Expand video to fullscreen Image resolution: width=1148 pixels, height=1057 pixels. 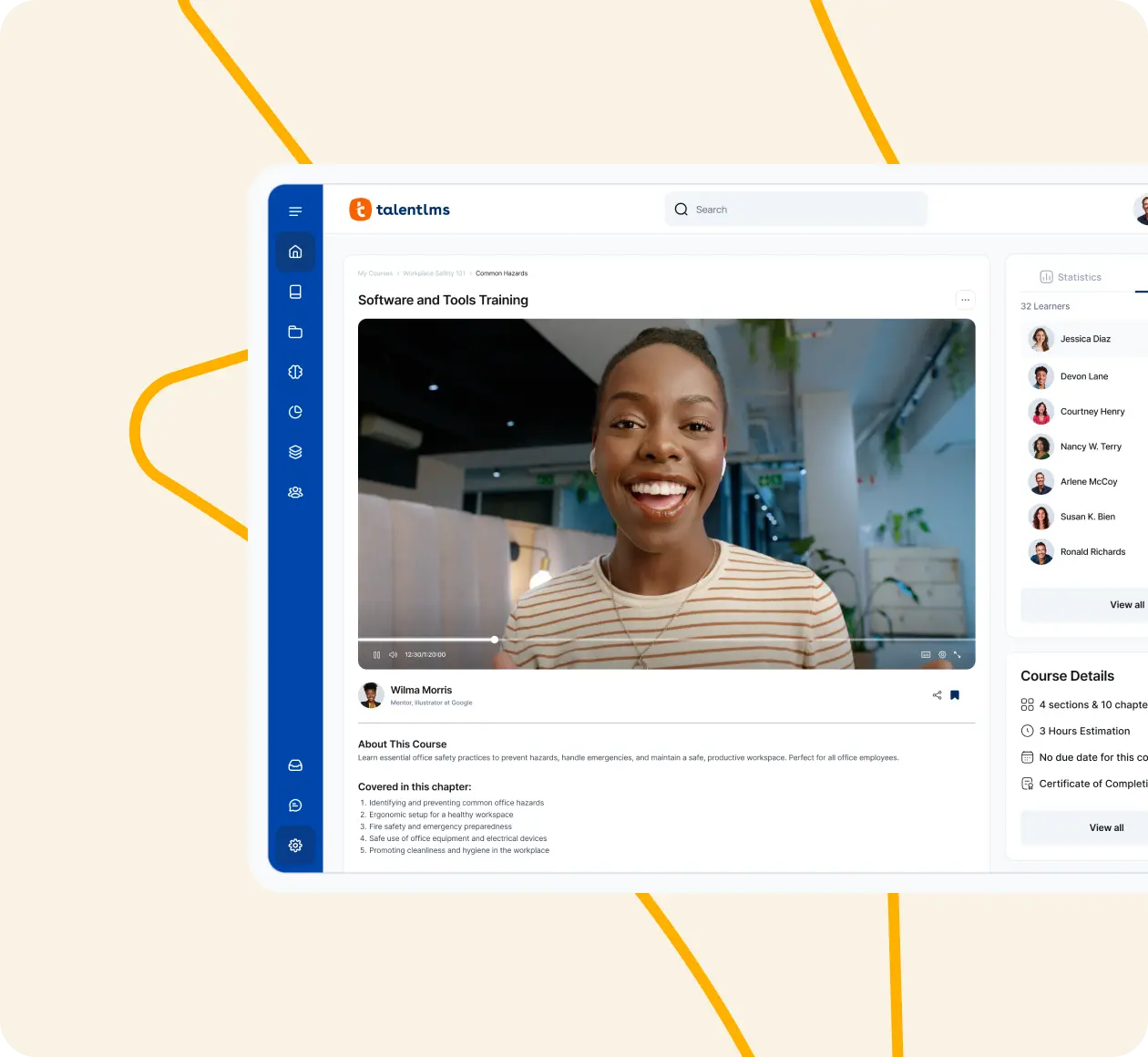[x=958, y=655]
